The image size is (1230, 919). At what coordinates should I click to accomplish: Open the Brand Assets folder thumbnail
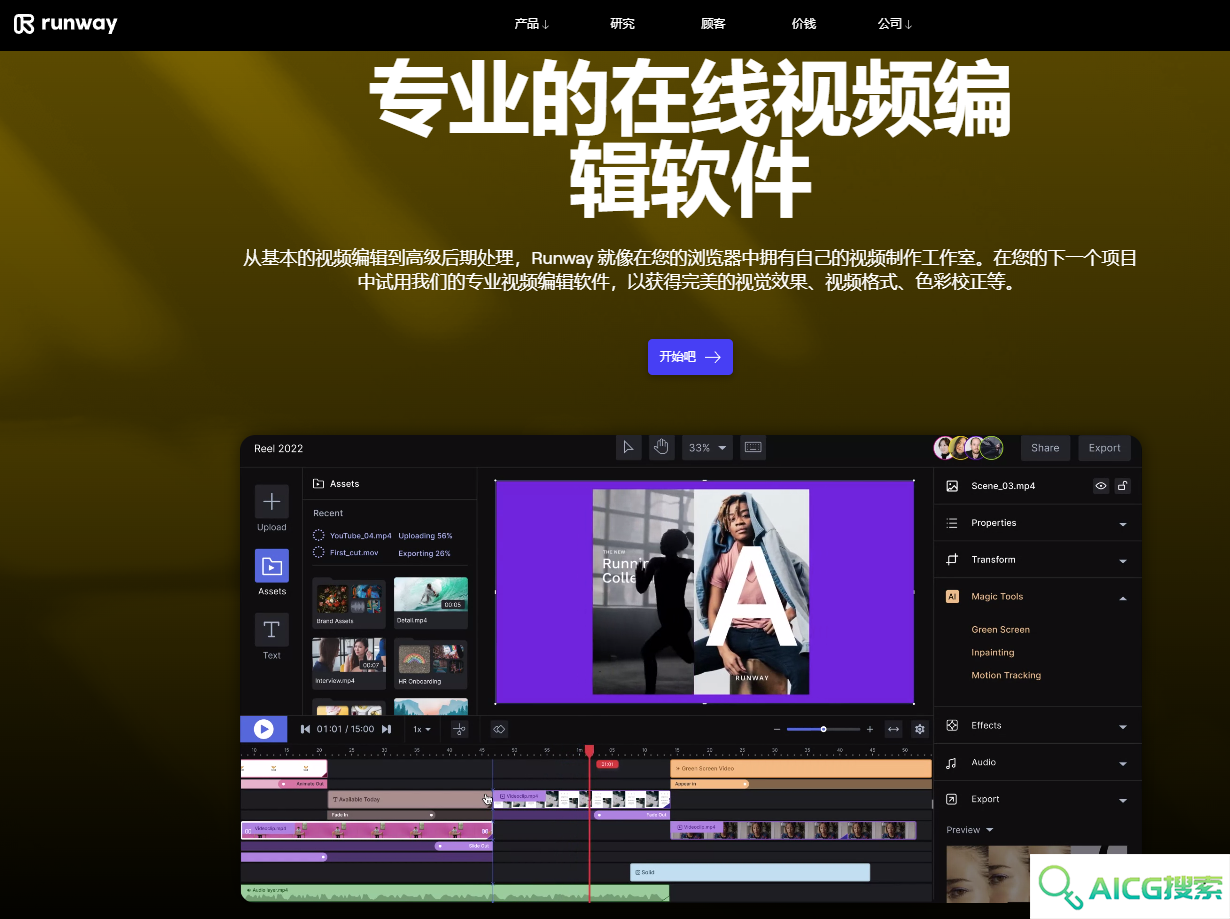click(348, 603)
